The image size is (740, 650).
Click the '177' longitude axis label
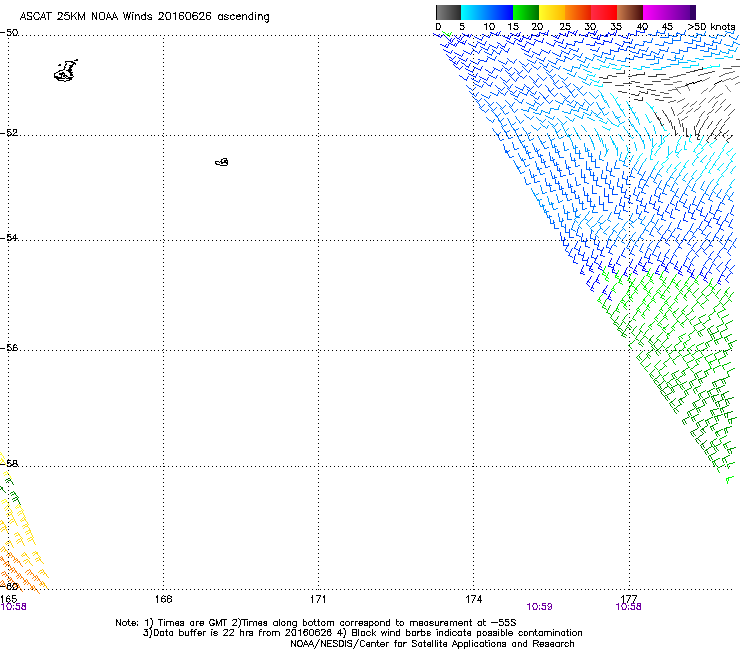(629, 599)
